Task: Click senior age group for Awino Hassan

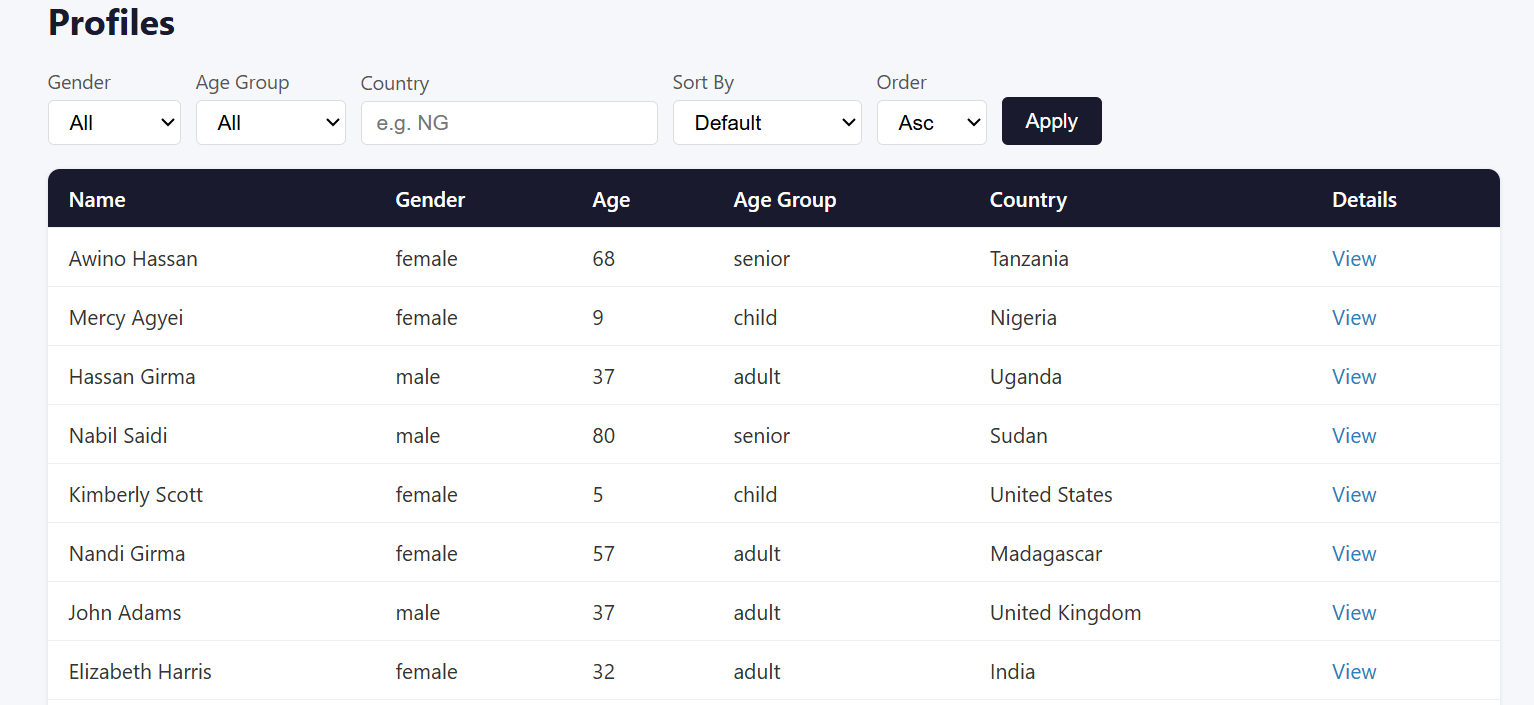Action: [x=761, y=259]
